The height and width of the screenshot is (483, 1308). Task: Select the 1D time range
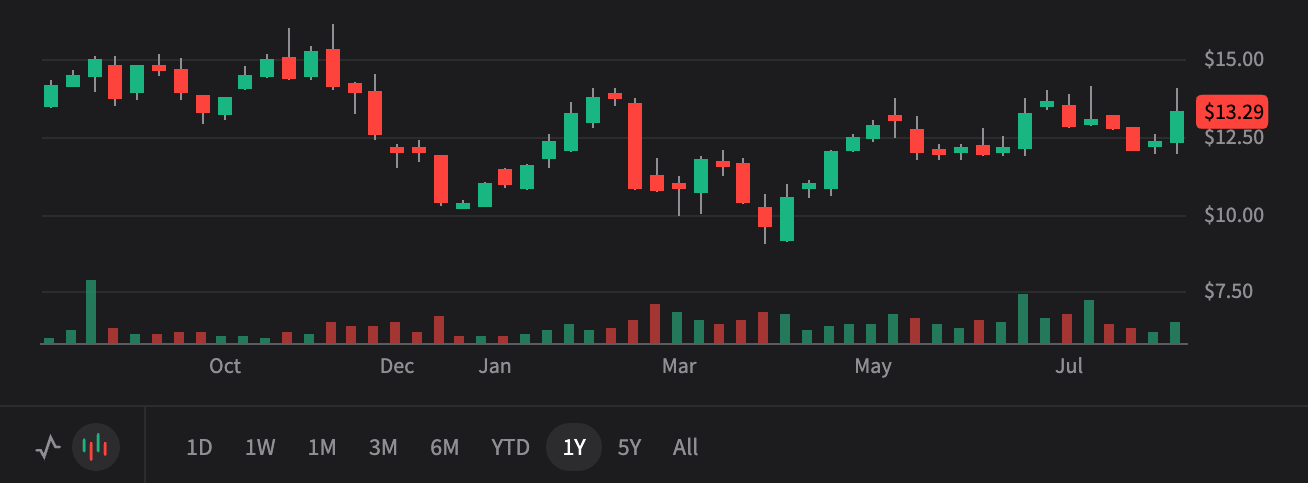pyautogui.click(x=199, y=447)
